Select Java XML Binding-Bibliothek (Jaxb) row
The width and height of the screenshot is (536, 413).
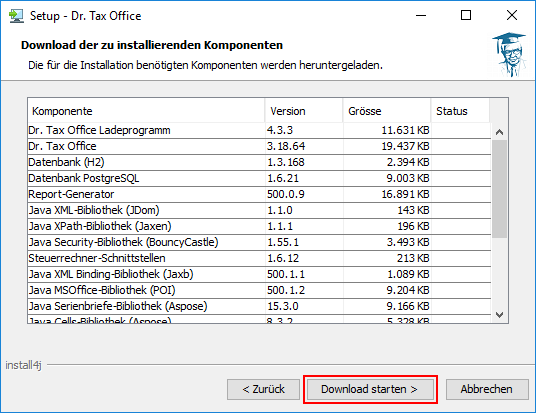[259, 274]
